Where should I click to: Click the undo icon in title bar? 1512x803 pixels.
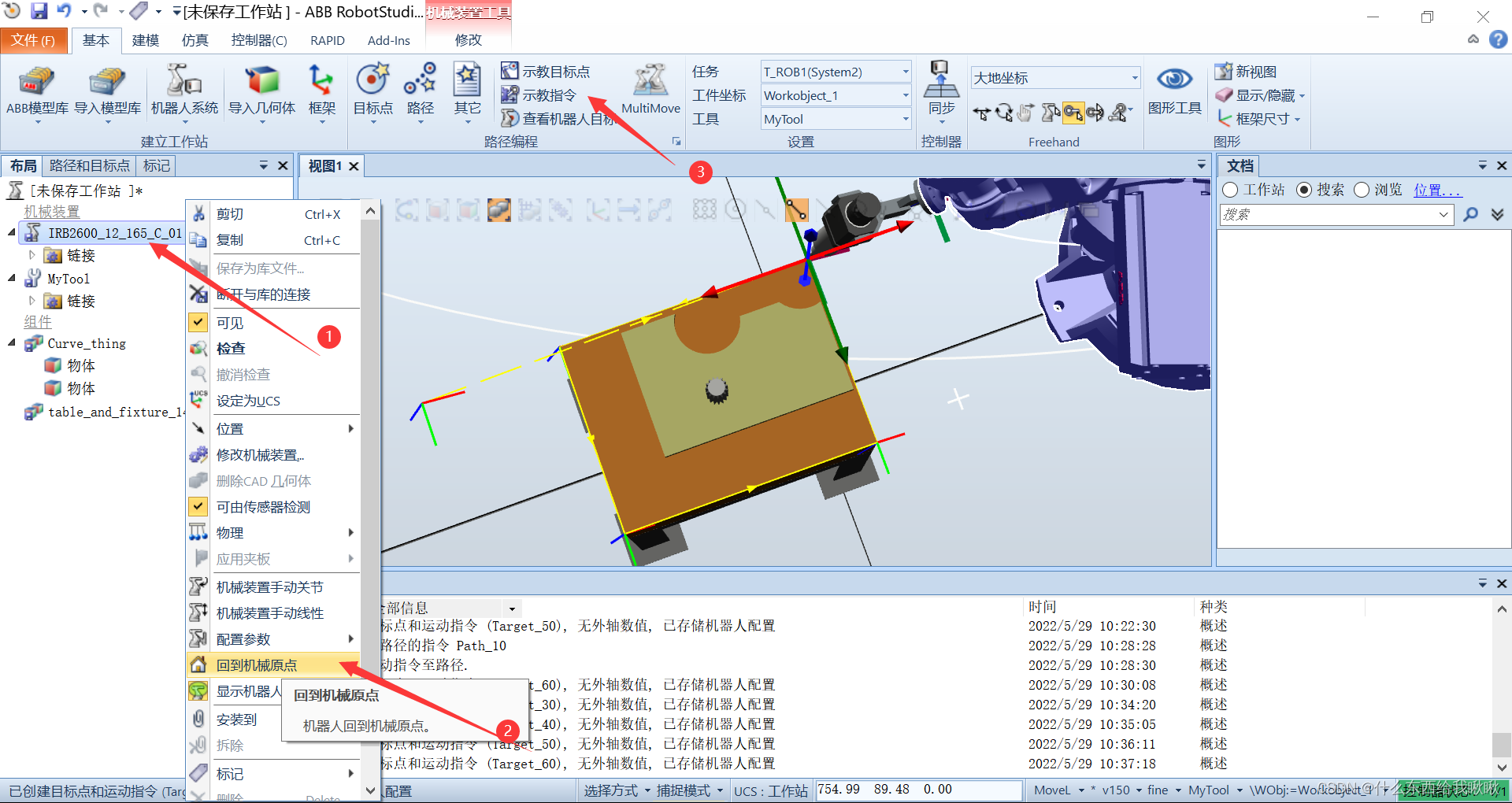(x=64, y=11)
